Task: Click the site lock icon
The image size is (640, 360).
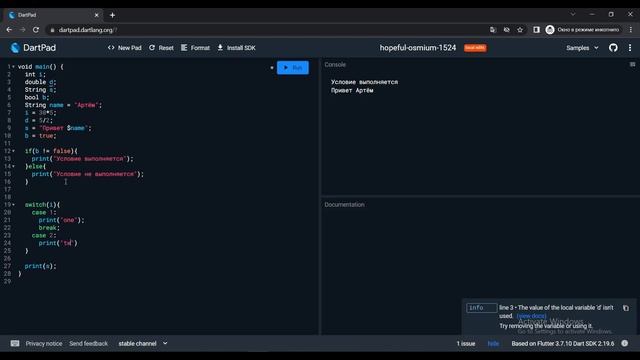Action: click(52, 30)
